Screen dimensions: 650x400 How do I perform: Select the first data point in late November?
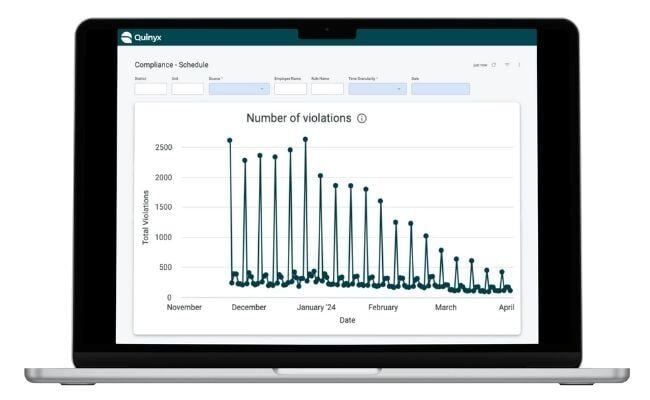(230, 140)
